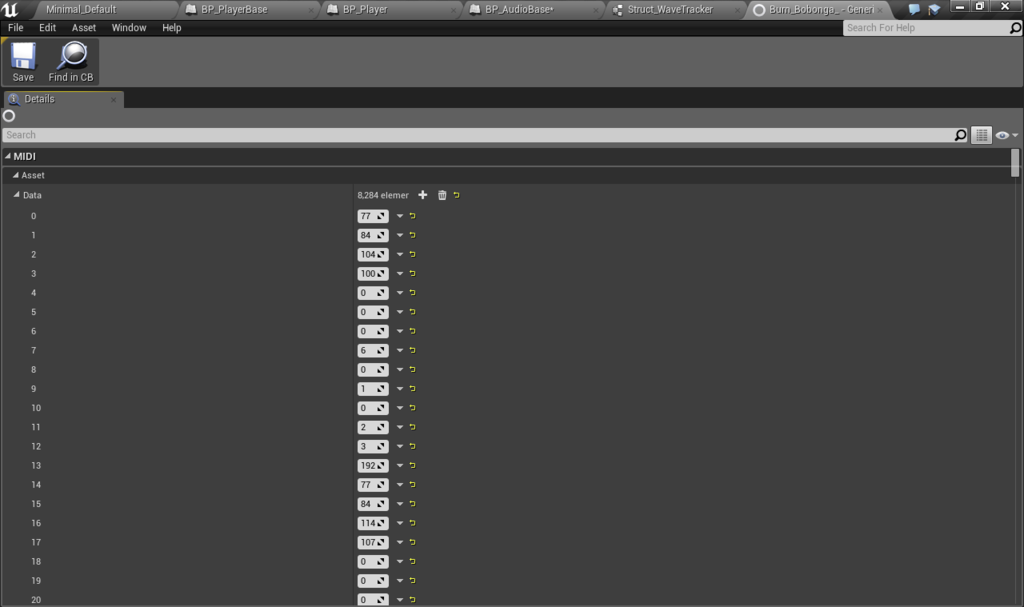This screenshot has width=1024, height=607.
Task: Select array index 10 label
Action: (36, 408)
